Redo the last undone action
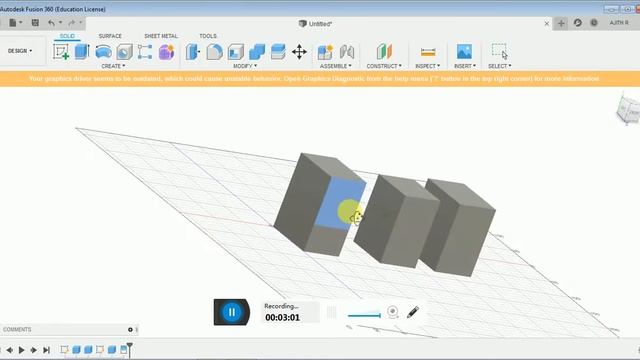The width and height of the screenshot is (640, 360). click(72, 23)
